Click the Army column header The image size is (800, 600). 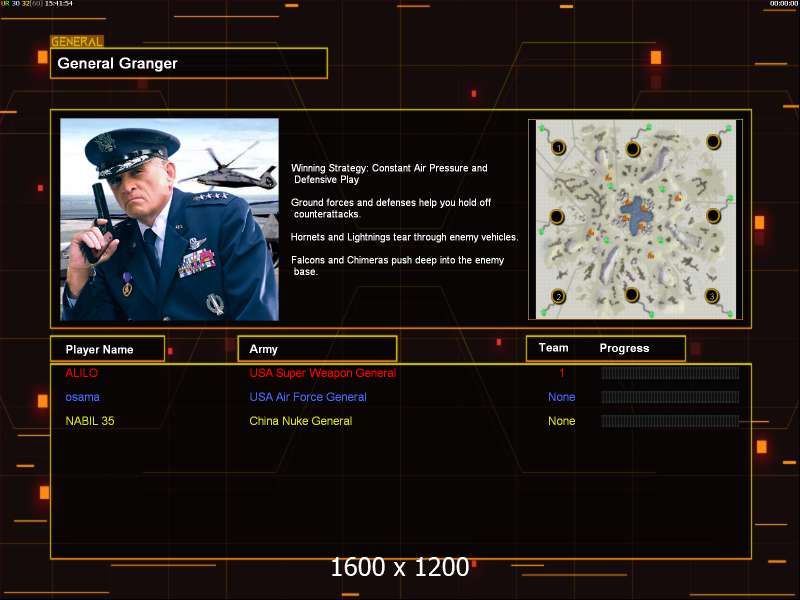[x=317, y=349]
